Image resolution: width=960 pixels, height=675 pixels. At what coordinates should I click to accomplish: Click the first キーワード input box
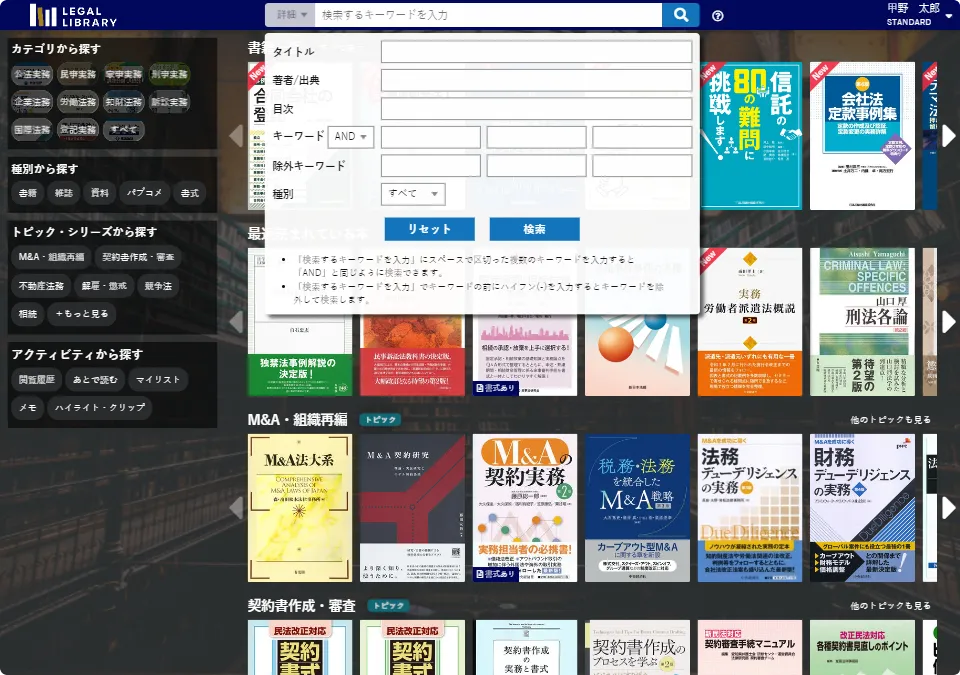pyautogui.click(x=430, y=137)
